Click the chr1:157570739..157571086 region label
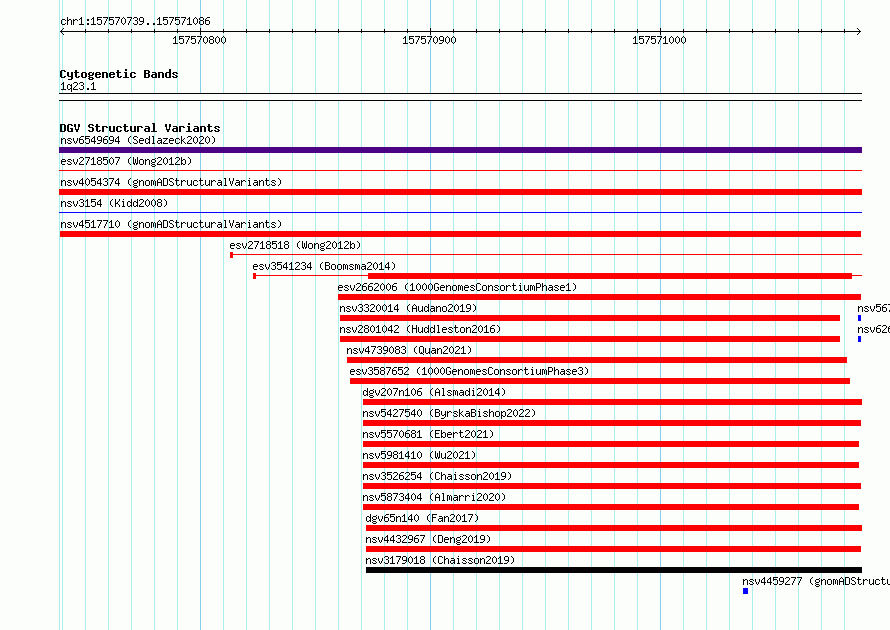 (135, 21)
